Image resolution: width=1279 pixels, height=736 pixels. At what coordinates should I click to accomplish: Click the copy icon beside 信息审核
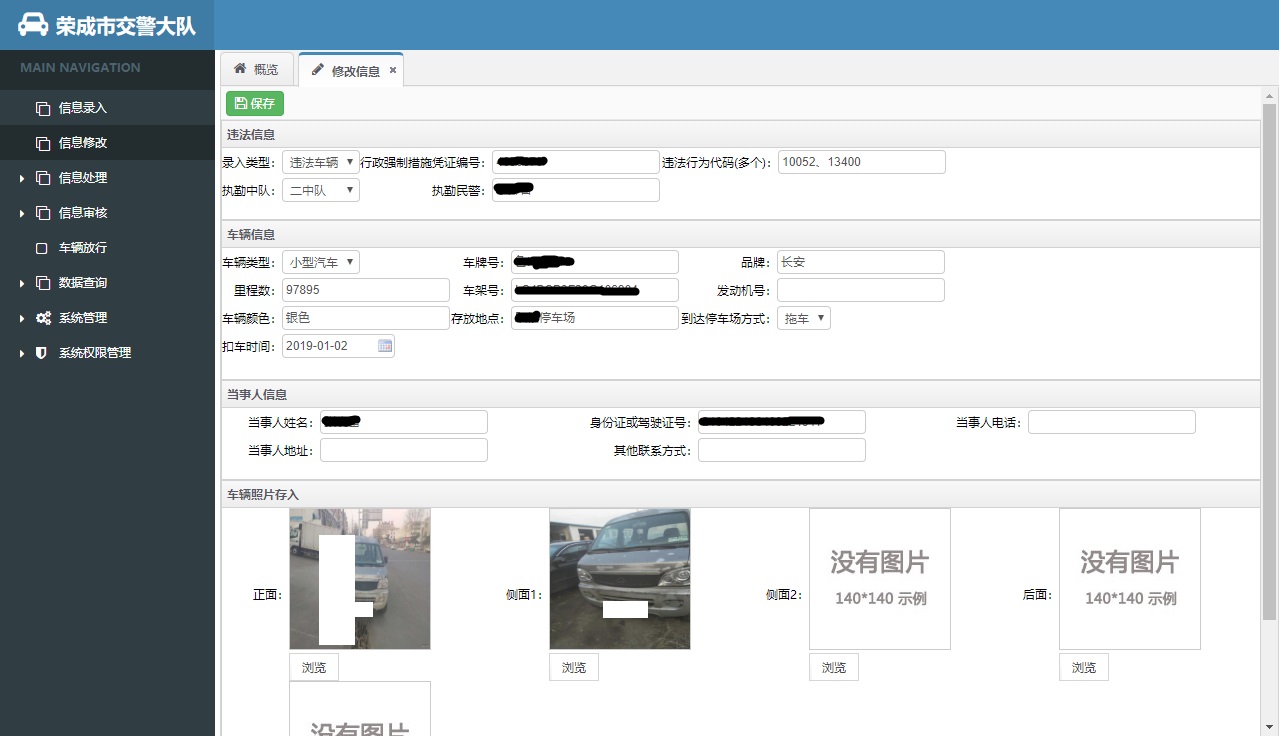click(42, 213)
